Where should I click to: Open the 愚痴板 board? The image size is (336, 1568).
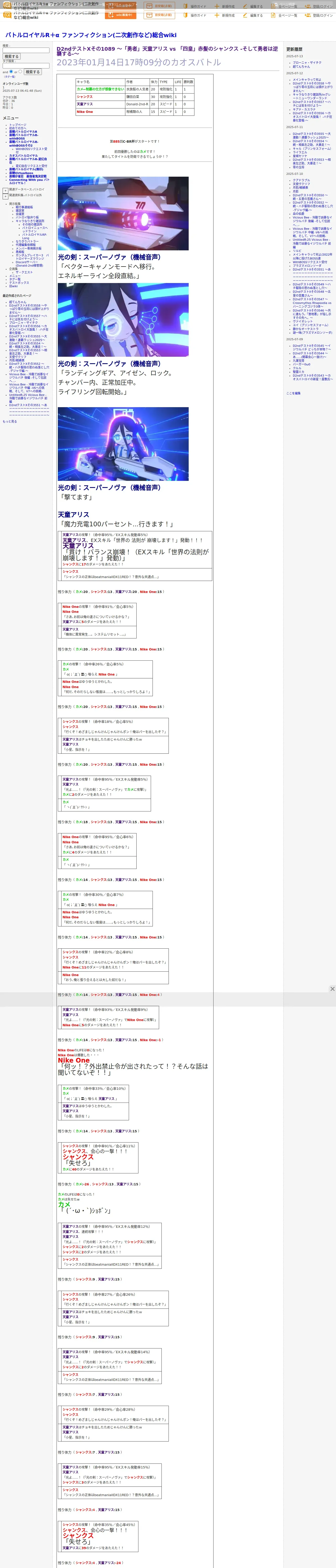tap(20, 251)
